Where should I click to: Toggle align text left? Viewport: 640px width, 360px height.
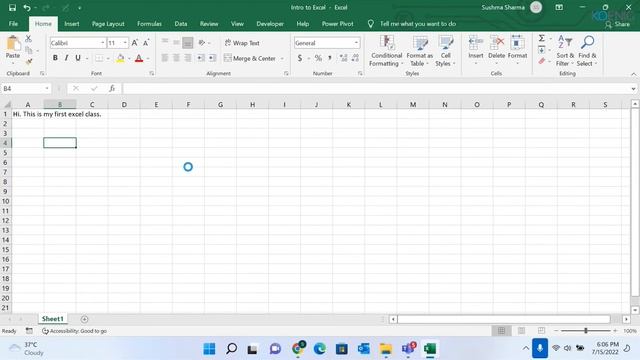click(164, 58)
